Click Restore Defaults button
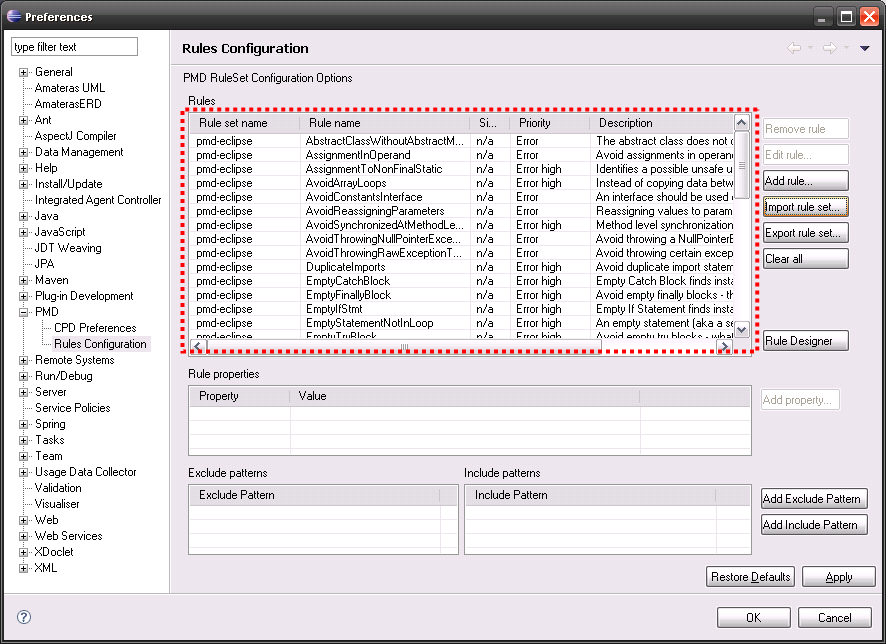Viewport: 886px width, 644px height. pos(751,577)
